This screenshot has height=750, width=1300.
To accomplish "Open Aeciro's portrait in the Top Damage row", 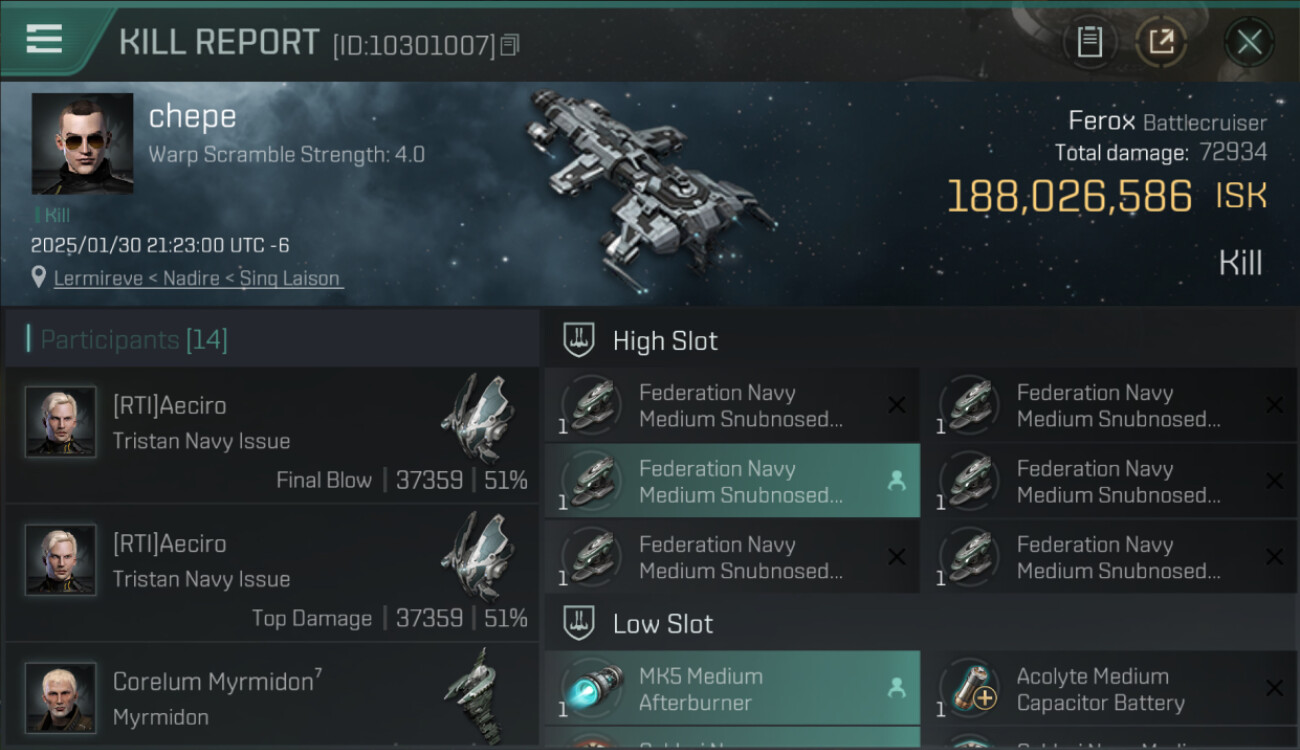I will click(61, 560).
